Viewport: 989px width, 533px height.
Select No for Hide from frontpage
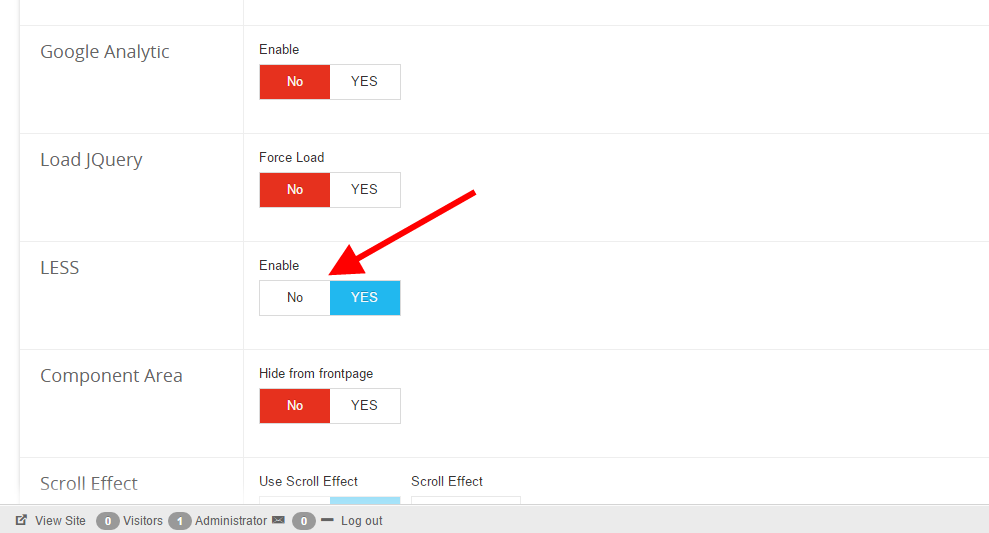click(x=295, y=406)
